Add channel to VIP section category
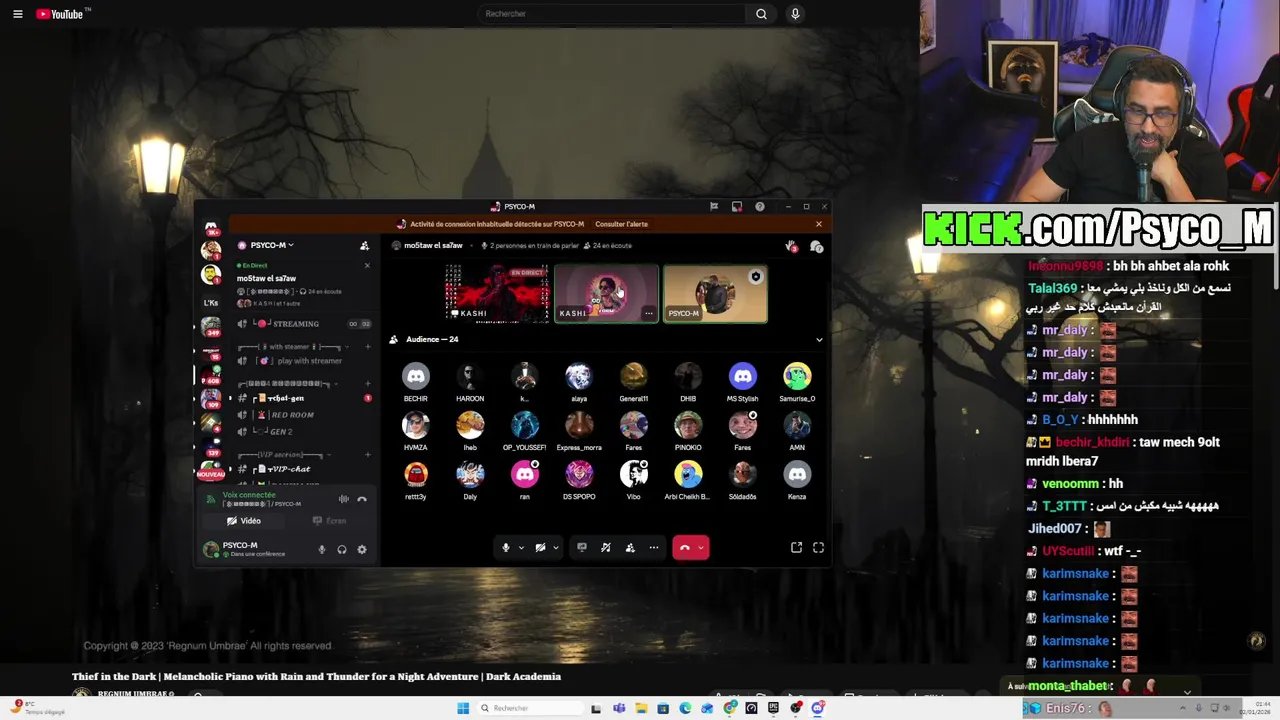Image resolution: width=1280 pixels, height=720 pixels. click(x=367, y=455)
